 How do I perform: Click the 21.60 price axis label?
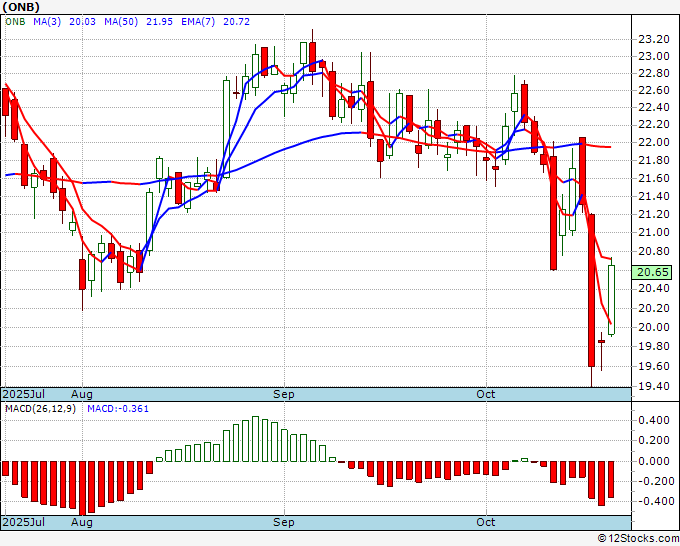(x=654, y=178)
